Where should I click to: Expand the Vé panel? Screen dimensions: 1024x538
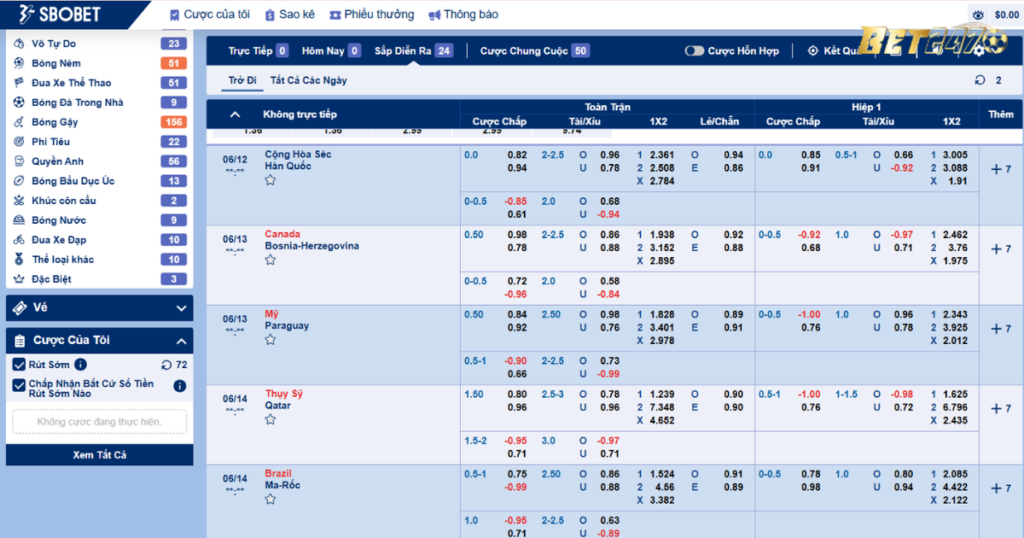[x=99, y=308]
